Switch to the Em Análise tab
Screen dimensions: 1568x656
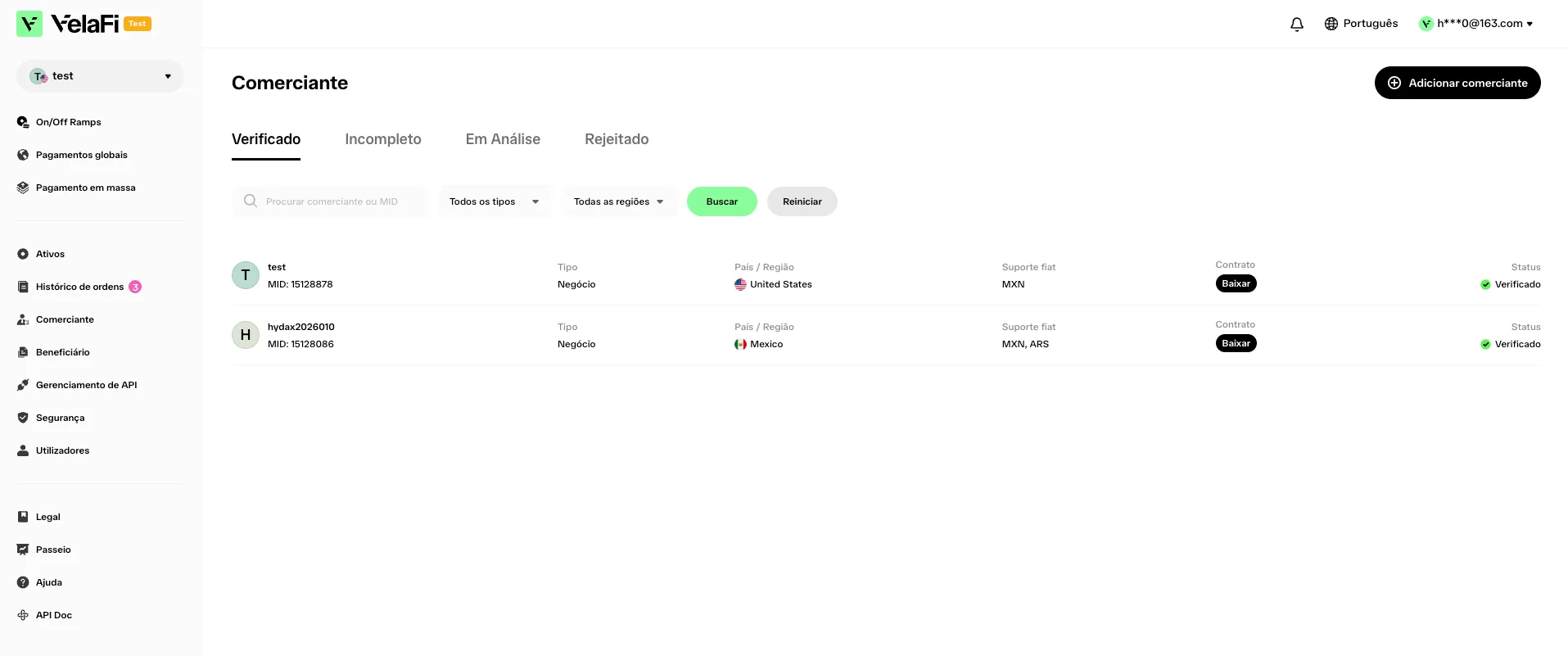click(503, 139)
